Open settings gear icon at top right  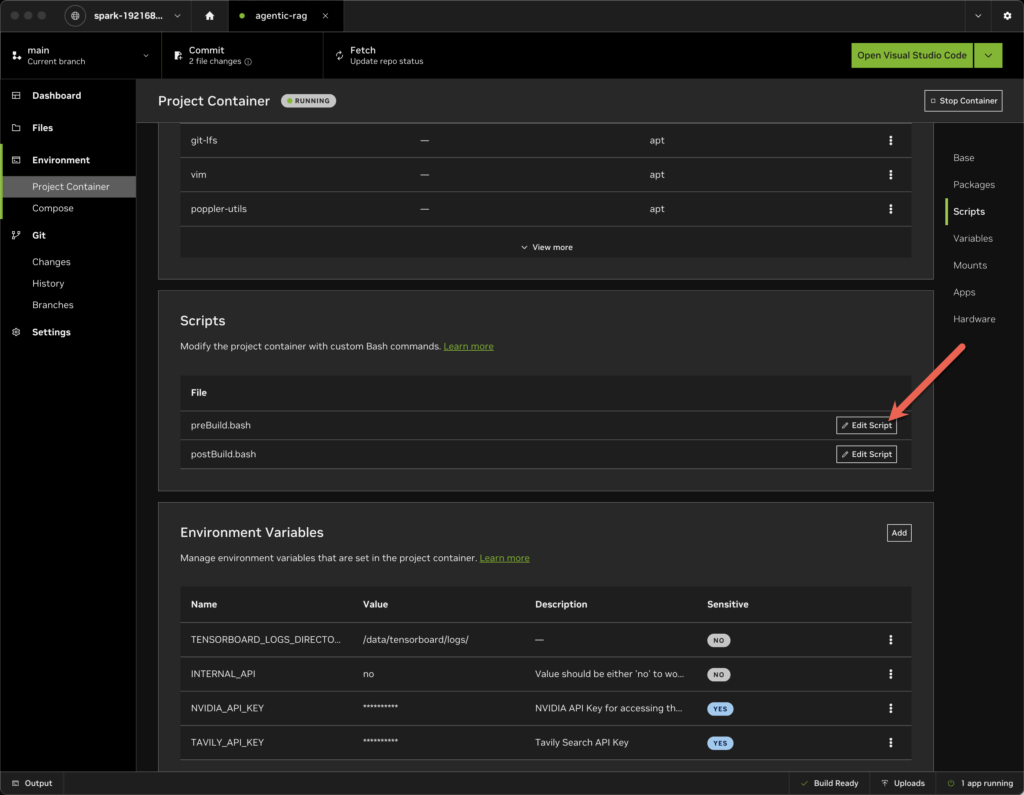click(x=1007, y=16)
